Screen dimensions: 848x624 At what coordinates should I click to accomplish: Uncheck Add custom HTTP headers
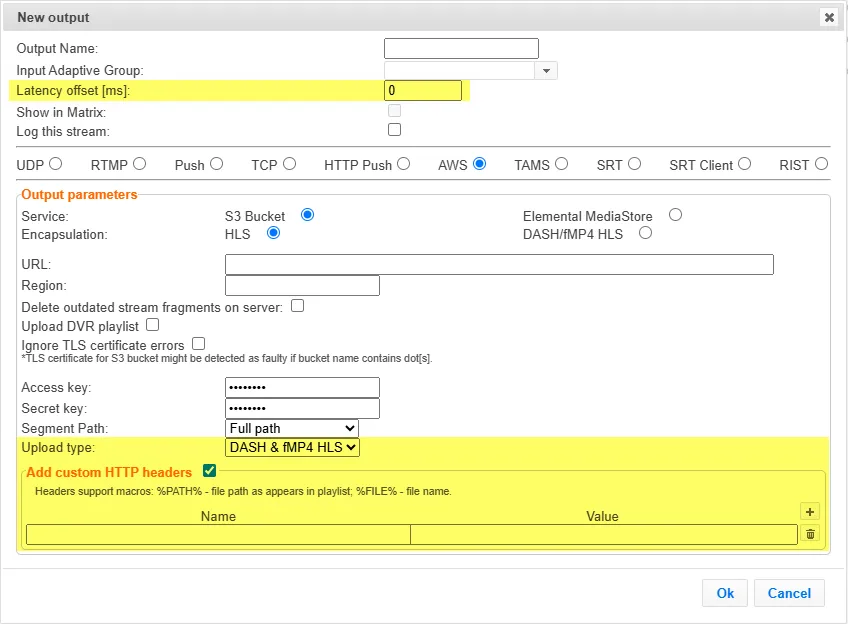coord(209,471)
